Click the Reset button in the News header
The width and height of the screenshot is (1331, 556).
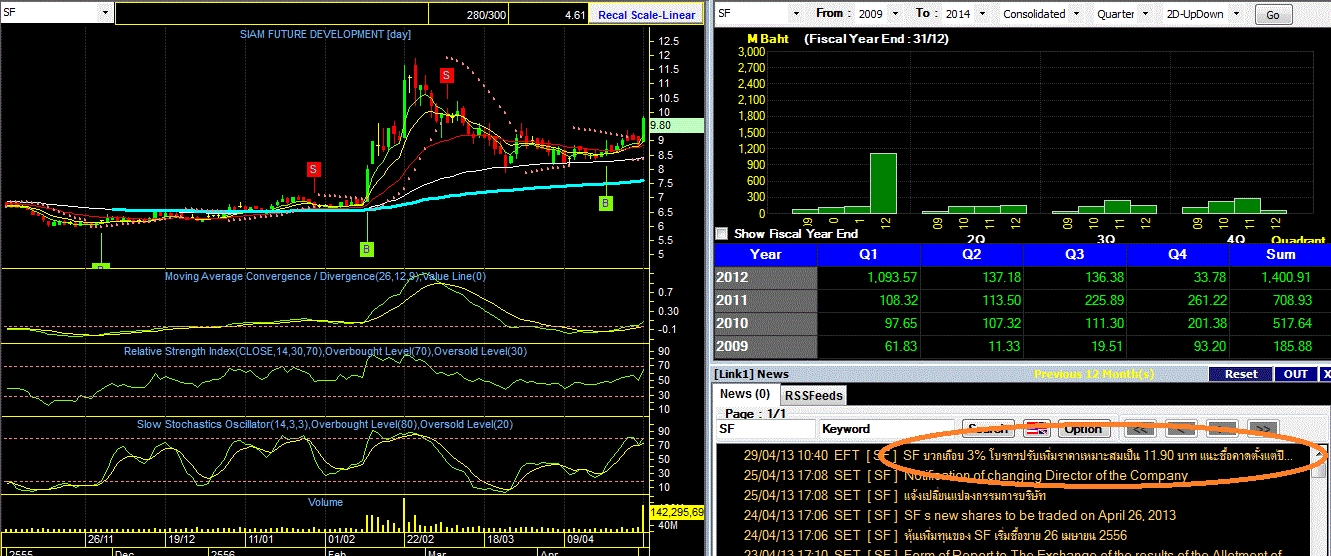(1240, 374)
